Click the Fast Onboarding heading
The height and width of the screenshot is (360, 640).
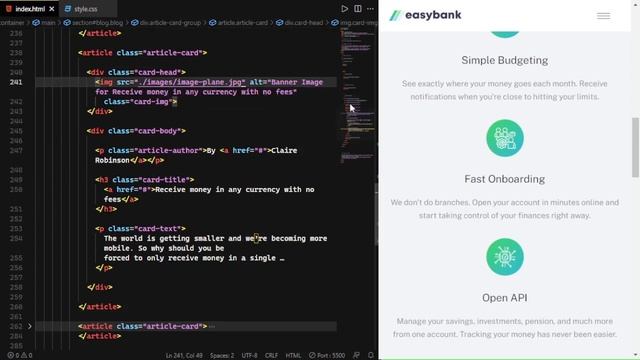(x=504, y=179)
